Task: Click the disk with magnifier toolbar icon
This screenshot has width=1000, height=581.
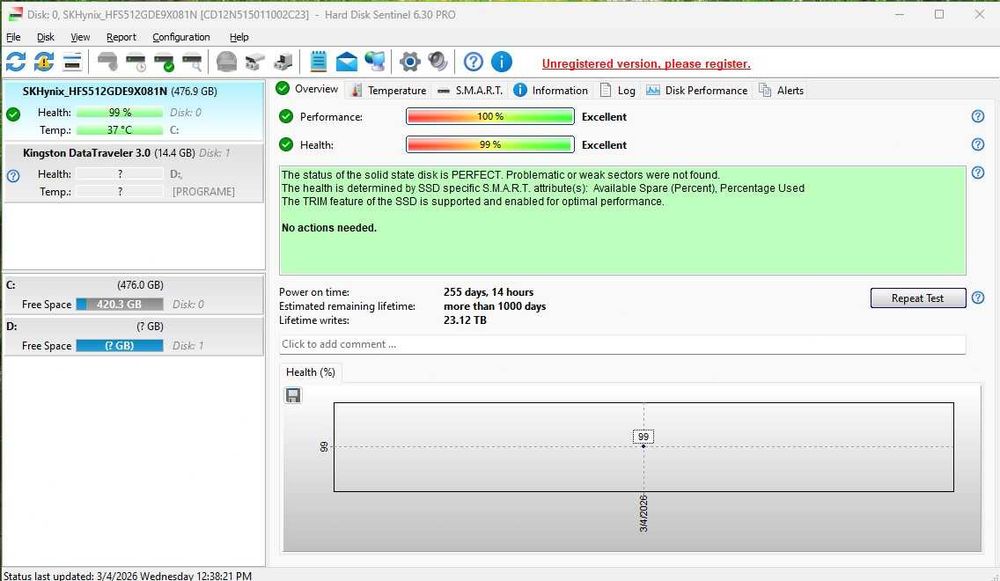Action: 192,62
